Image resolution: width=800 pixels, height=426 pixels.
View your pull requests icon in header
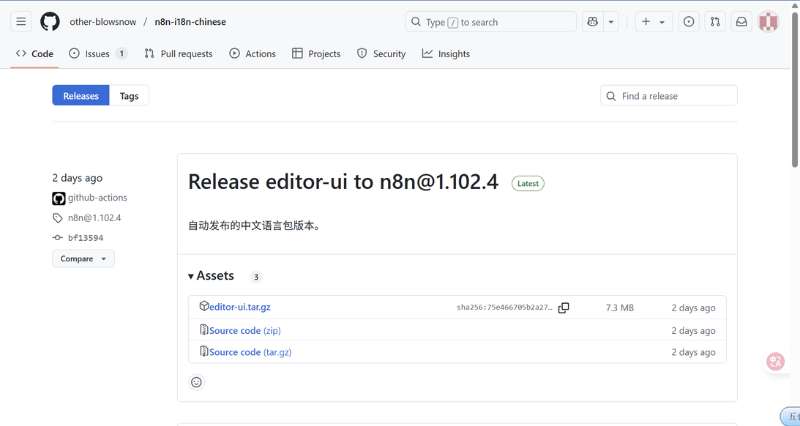pyautogui.click(x=715, y=22)
